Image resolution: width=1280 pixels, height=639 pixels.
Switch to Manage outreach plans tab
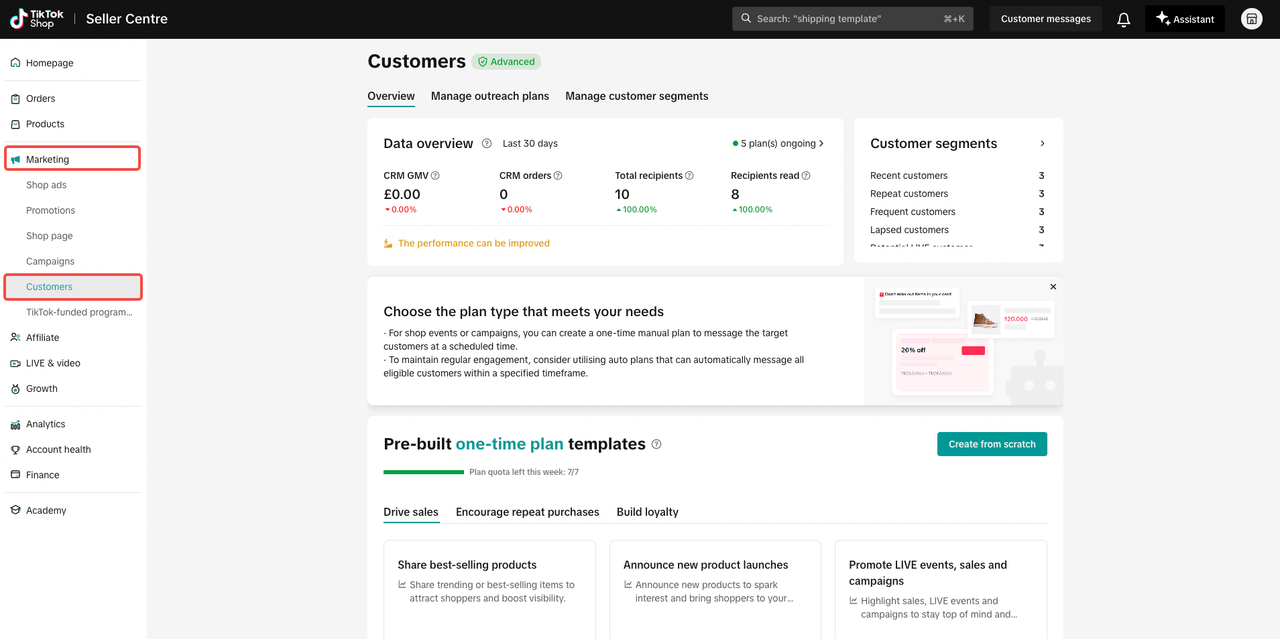[x=490, y=96]
